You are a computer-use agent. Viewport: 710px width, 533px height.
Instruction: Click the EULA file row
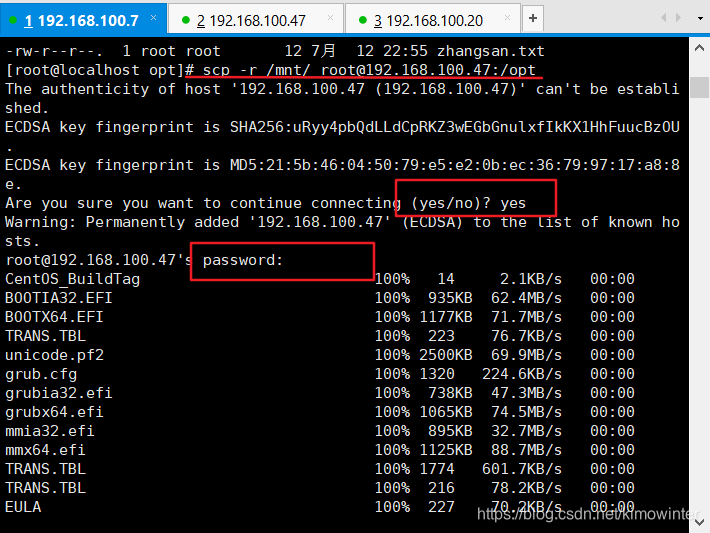coord(320,507)
